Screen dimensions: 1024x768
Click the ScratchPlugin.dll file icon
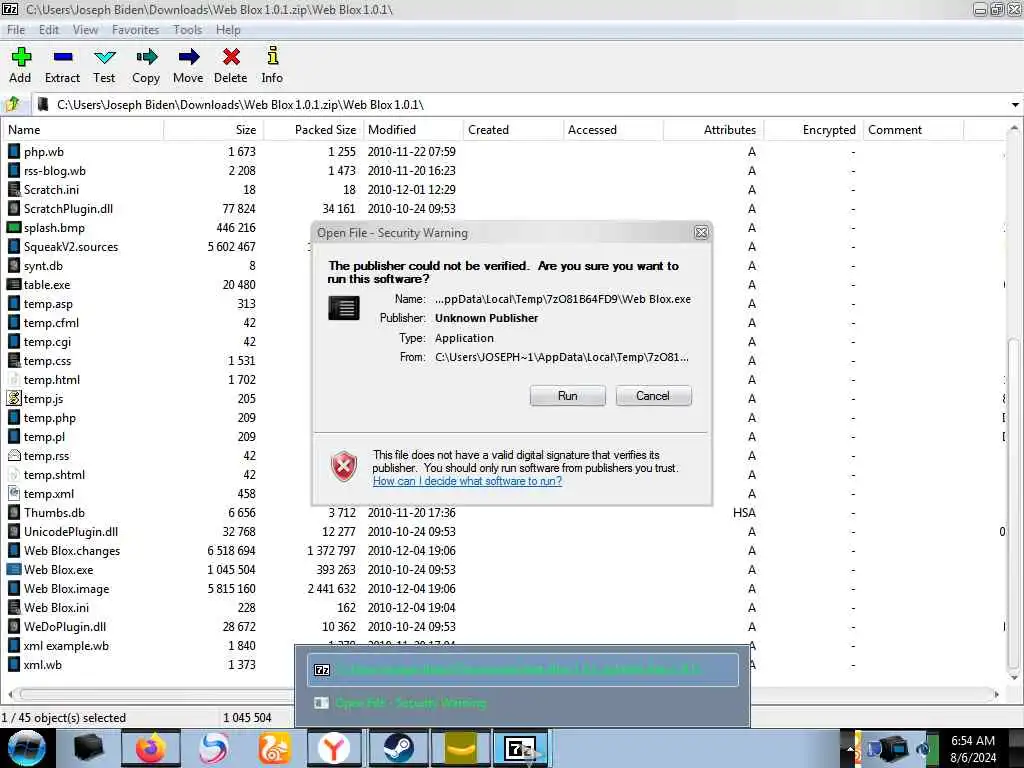[14, 208]
